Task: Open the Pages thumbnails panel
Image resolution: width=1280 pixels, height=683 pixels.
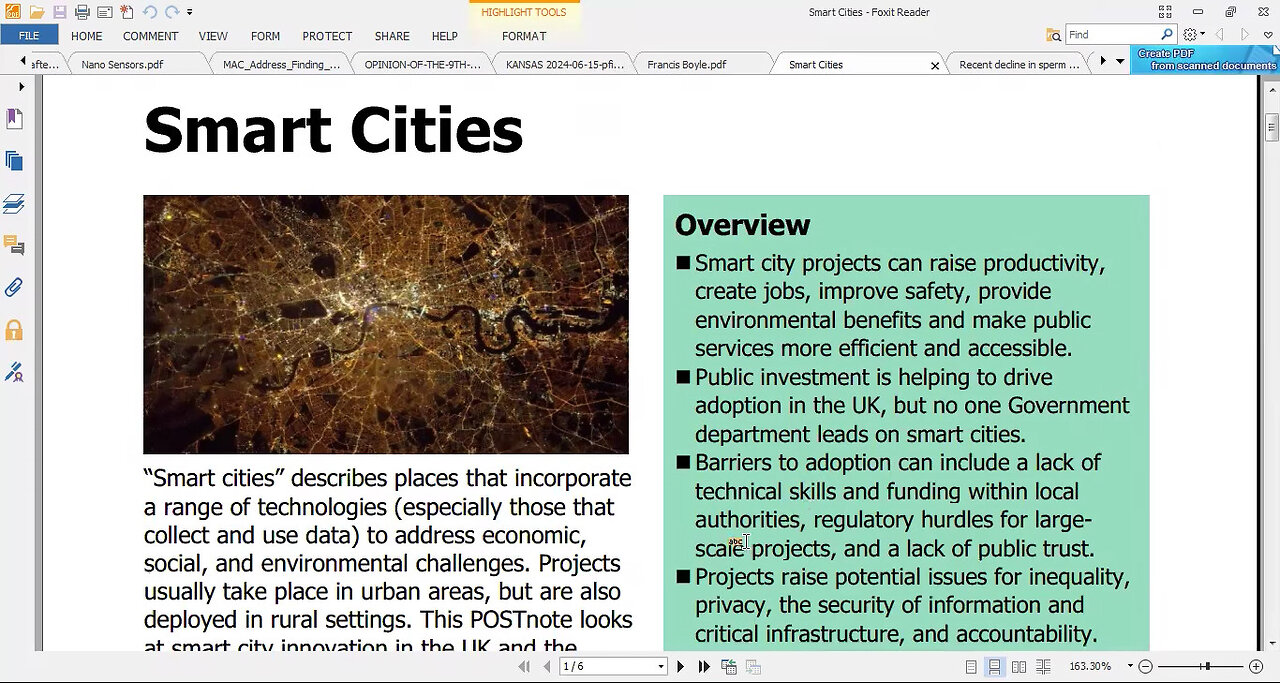Action: (x=14, y=161)
